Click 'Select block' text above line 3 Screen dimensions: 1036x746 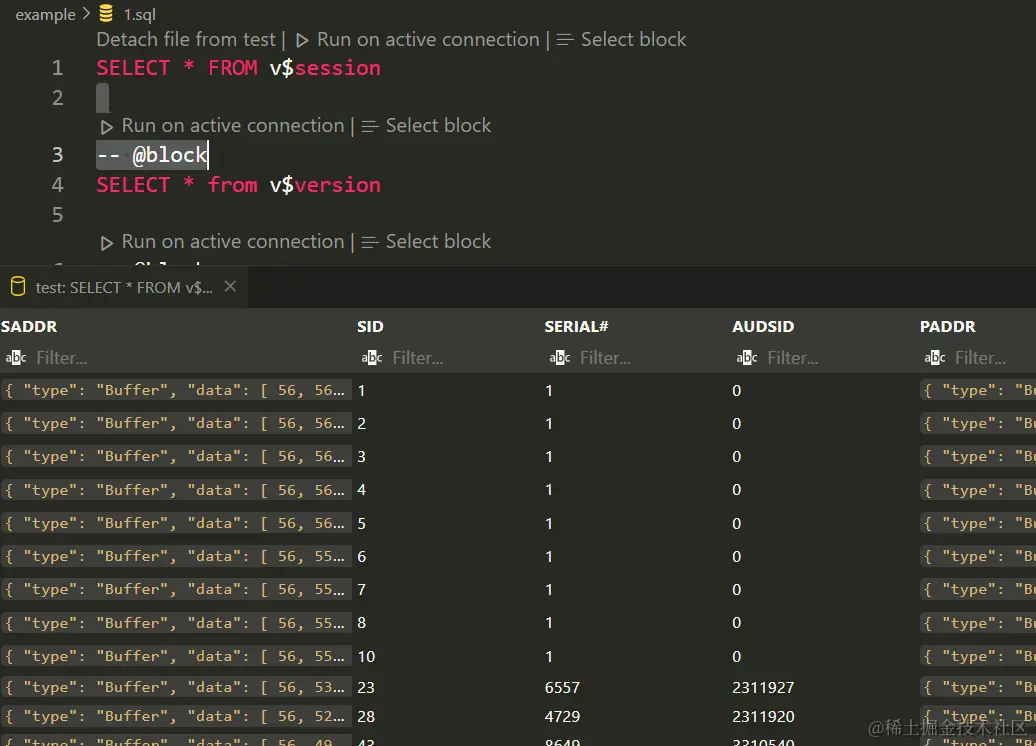tap(438, 126)
